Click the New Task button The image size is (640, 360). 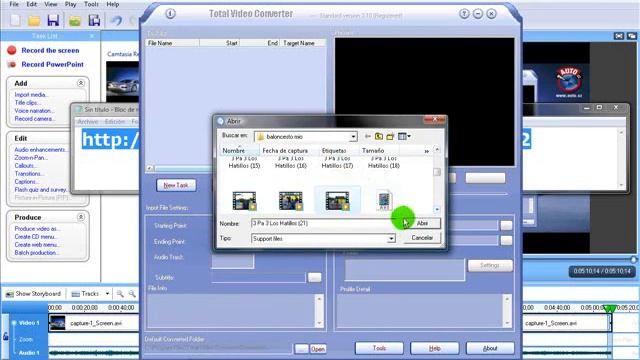click(x=176, y=185)
